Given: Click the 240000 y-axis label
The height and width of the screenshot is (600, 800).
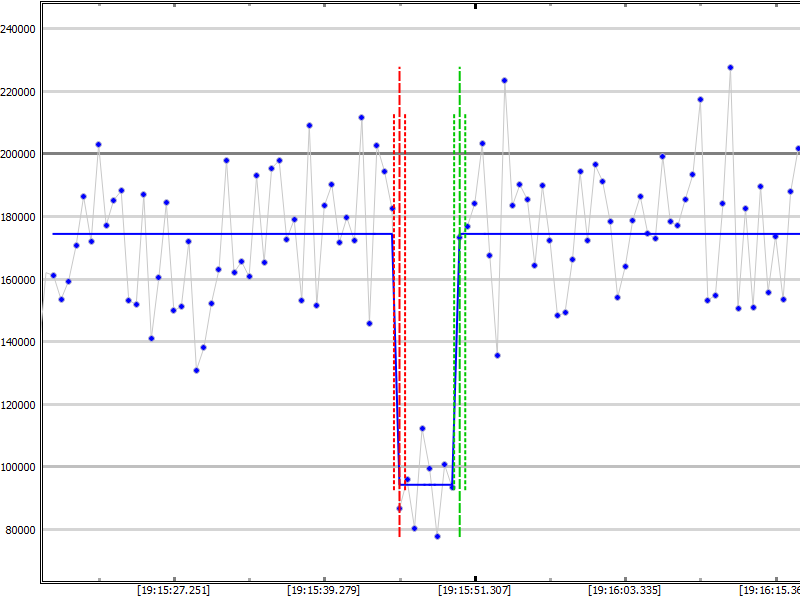Looking at the screenshot, I should tap(18, 29).
